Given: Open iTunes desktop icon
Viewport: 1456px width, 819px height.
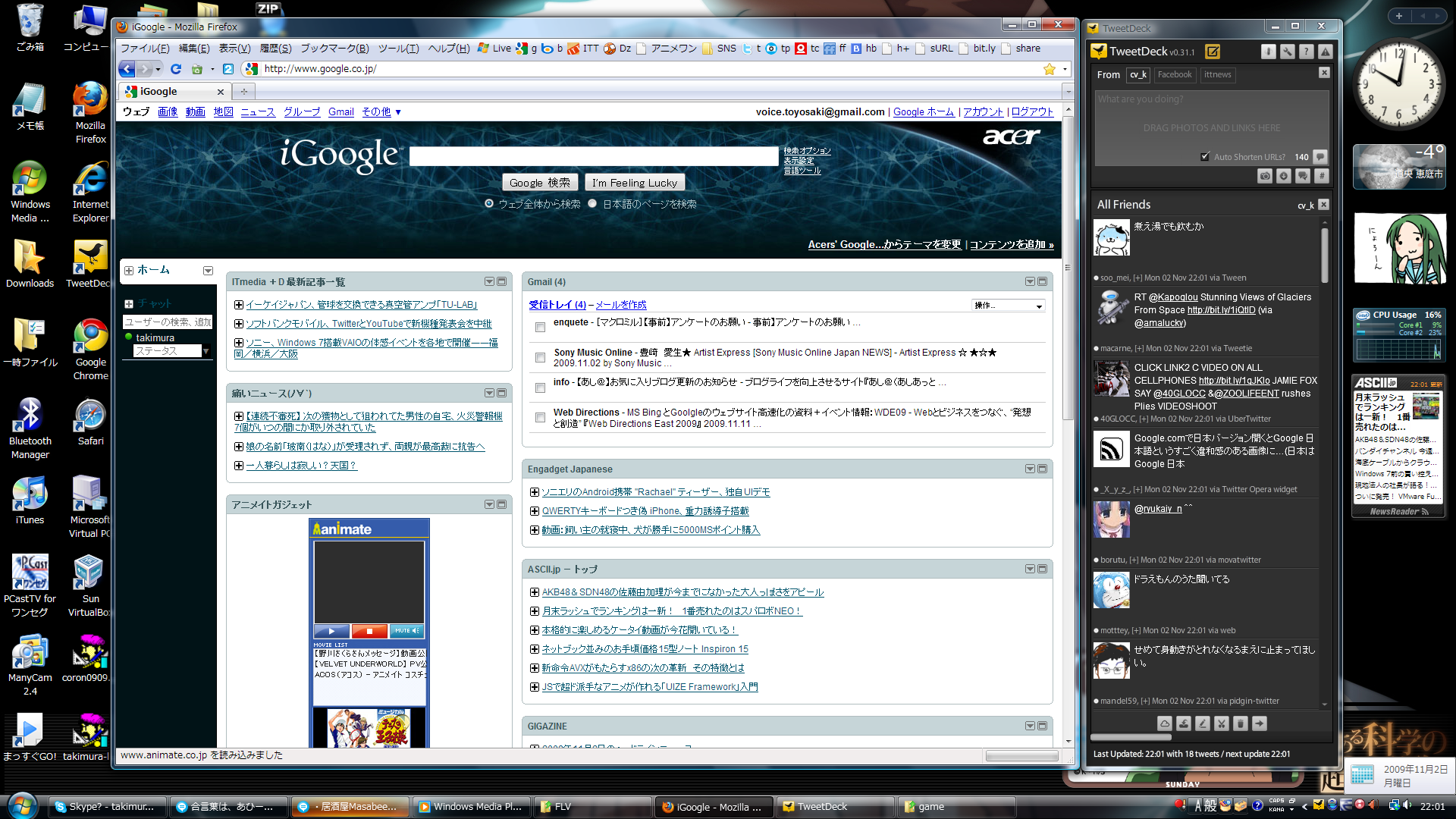Looking at the screenshot, I should click(30, 500).
